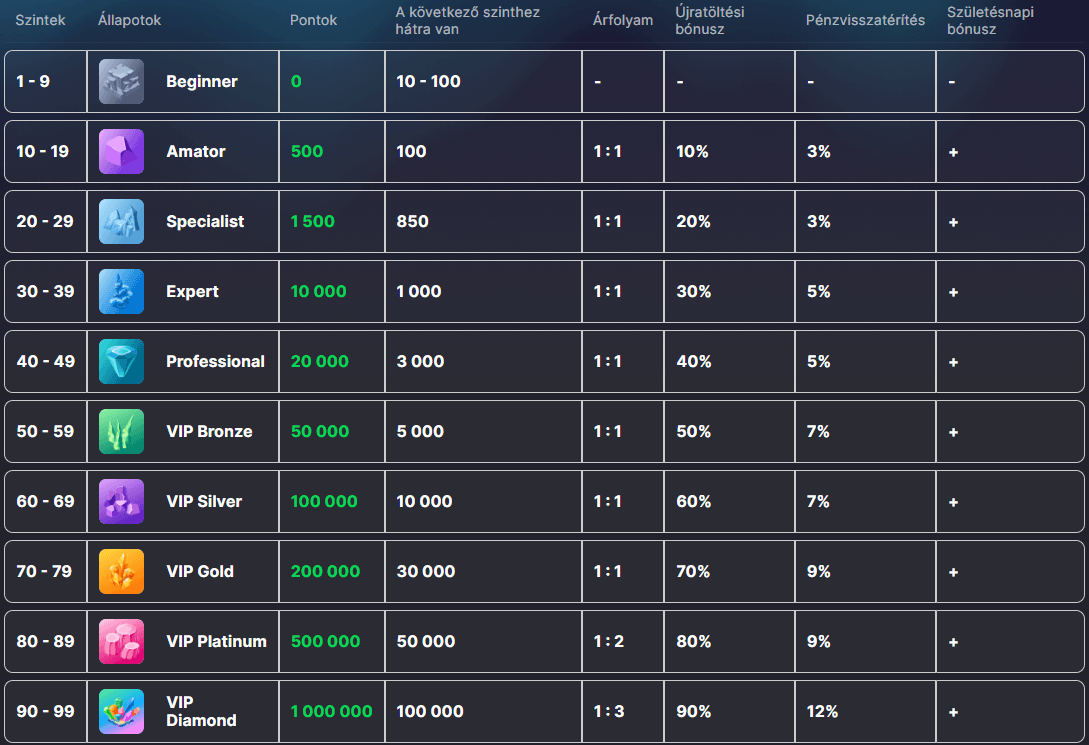The image size is (1089, 745).
Task: Select the Specialist light-blue crystal icon
Action: point(121,221)
